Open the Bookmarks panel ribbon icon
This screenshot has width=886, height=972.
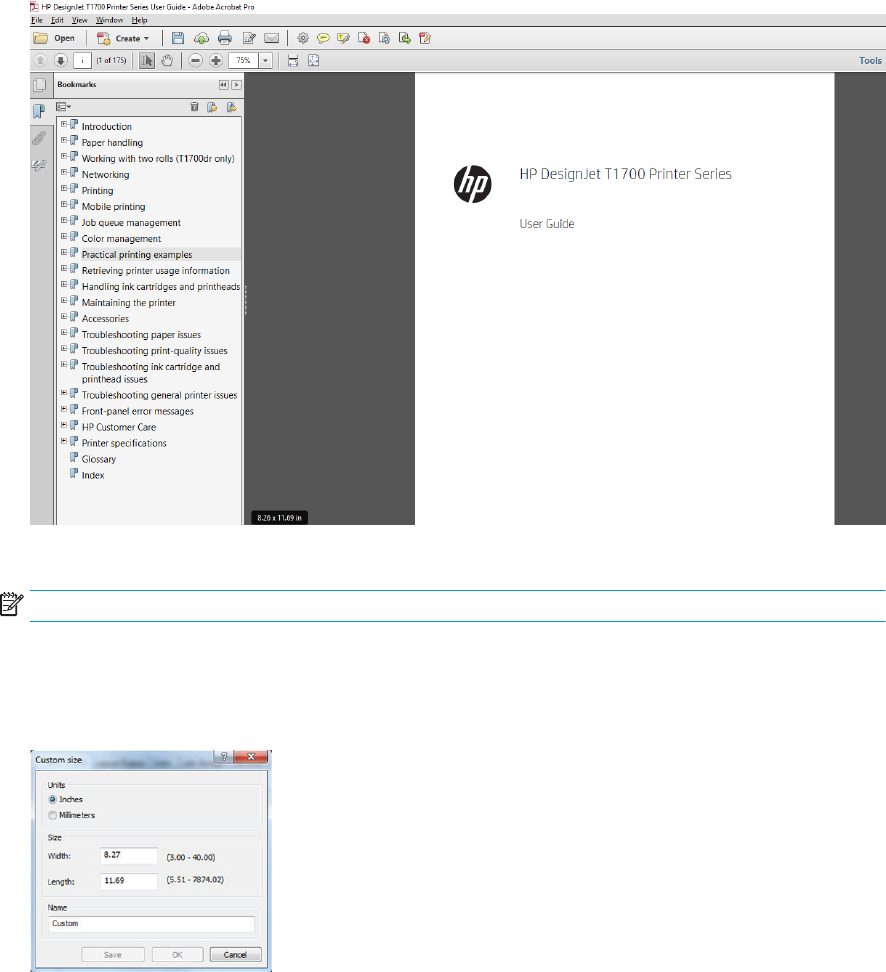click(39, 111)
